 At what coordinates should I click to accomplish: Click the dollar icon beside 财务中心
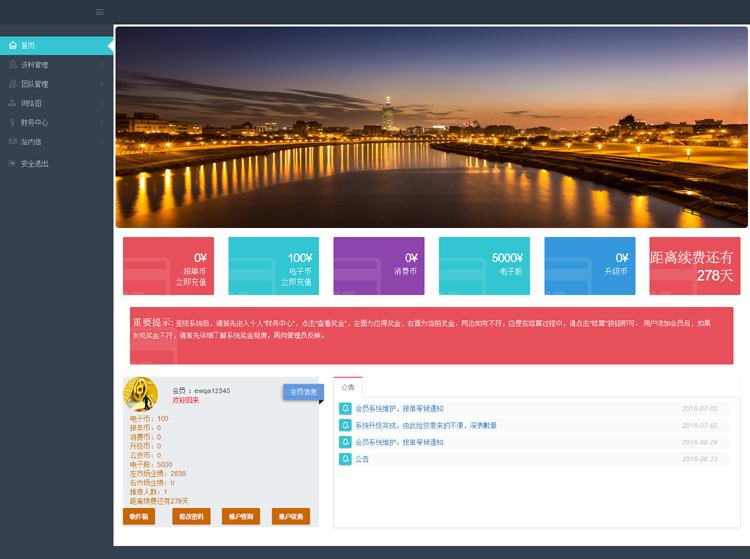point(13,122)
